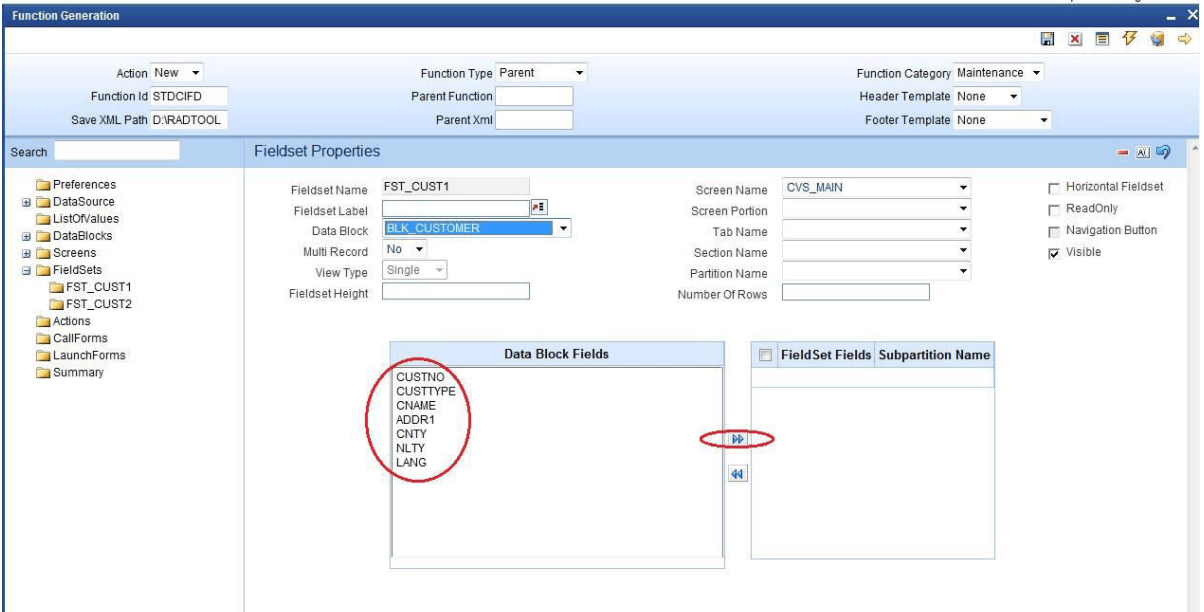Click the Summary folder icon
Image resolution: width=1204 pixels, height=612 pixels.
tap(43, 373)
